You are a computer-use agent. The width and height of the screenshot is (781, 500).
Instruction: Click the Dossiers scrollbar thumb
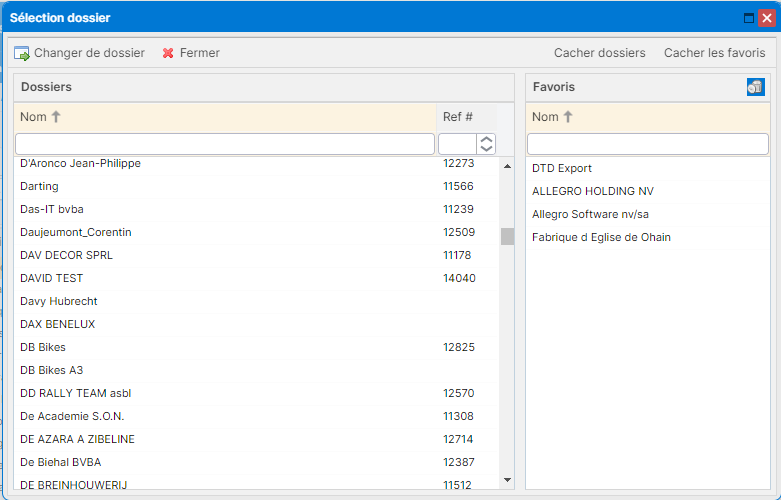coord(508,237)
